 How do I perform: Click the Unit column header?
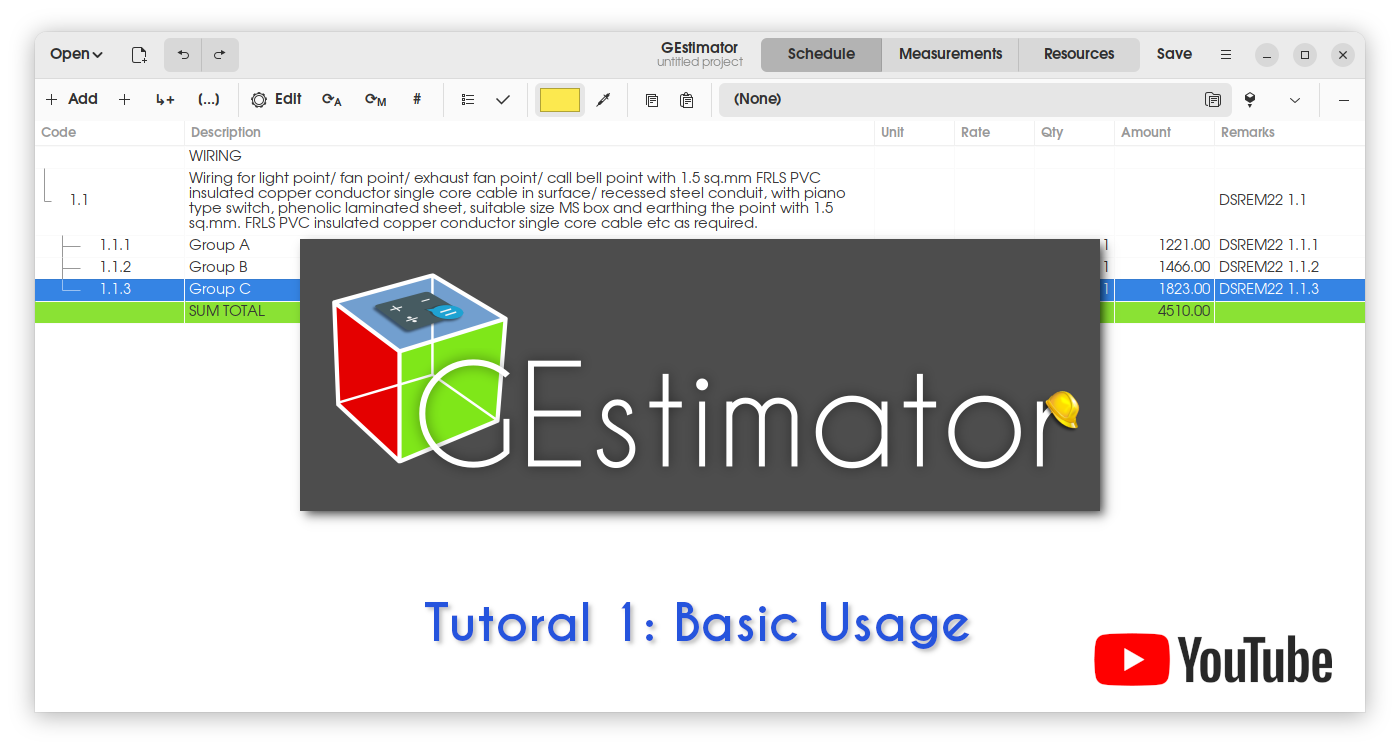pyautogui.click(x=915, y=132)
